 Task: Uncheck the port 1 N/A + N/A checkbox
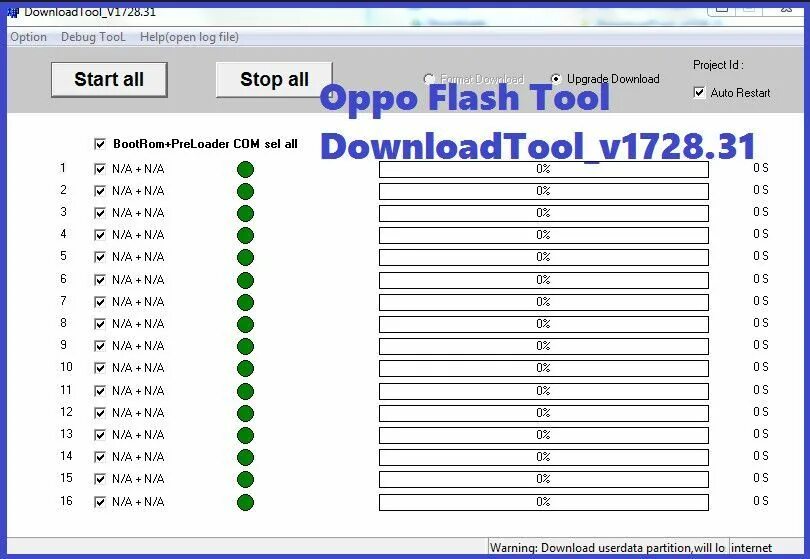pyautogui.click(x=100, y=169)
